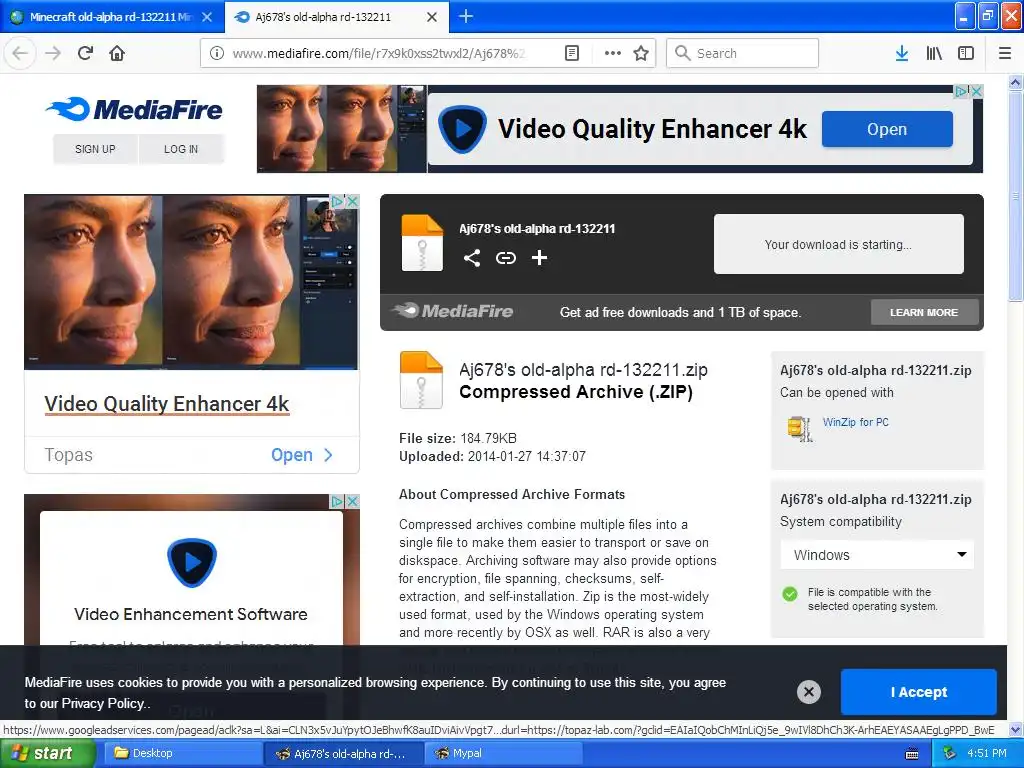Open AdChoices info on top banner

961,91
